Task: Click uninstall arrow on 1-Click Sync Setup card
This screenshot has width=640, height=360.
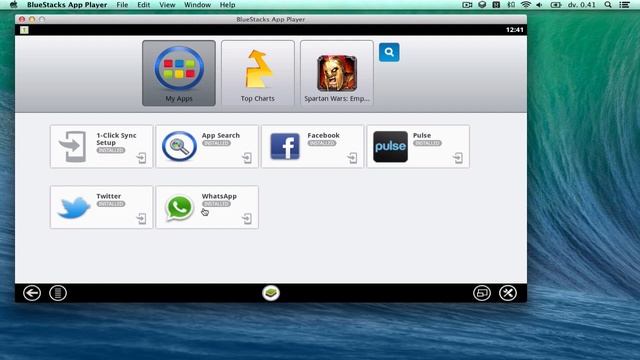Action: tap(142, 158)
